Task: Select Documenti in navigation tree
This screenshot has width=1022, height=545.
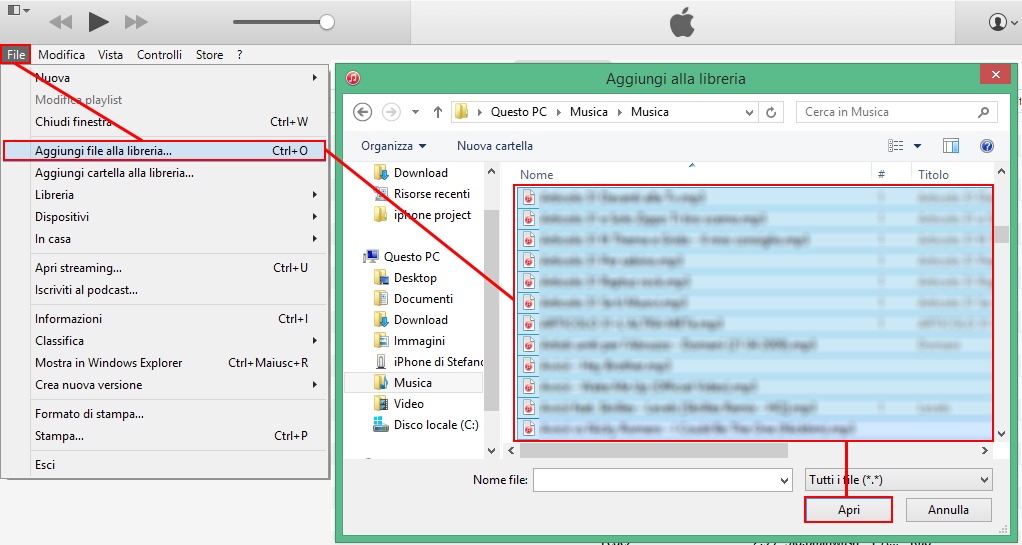Action: 413,299
